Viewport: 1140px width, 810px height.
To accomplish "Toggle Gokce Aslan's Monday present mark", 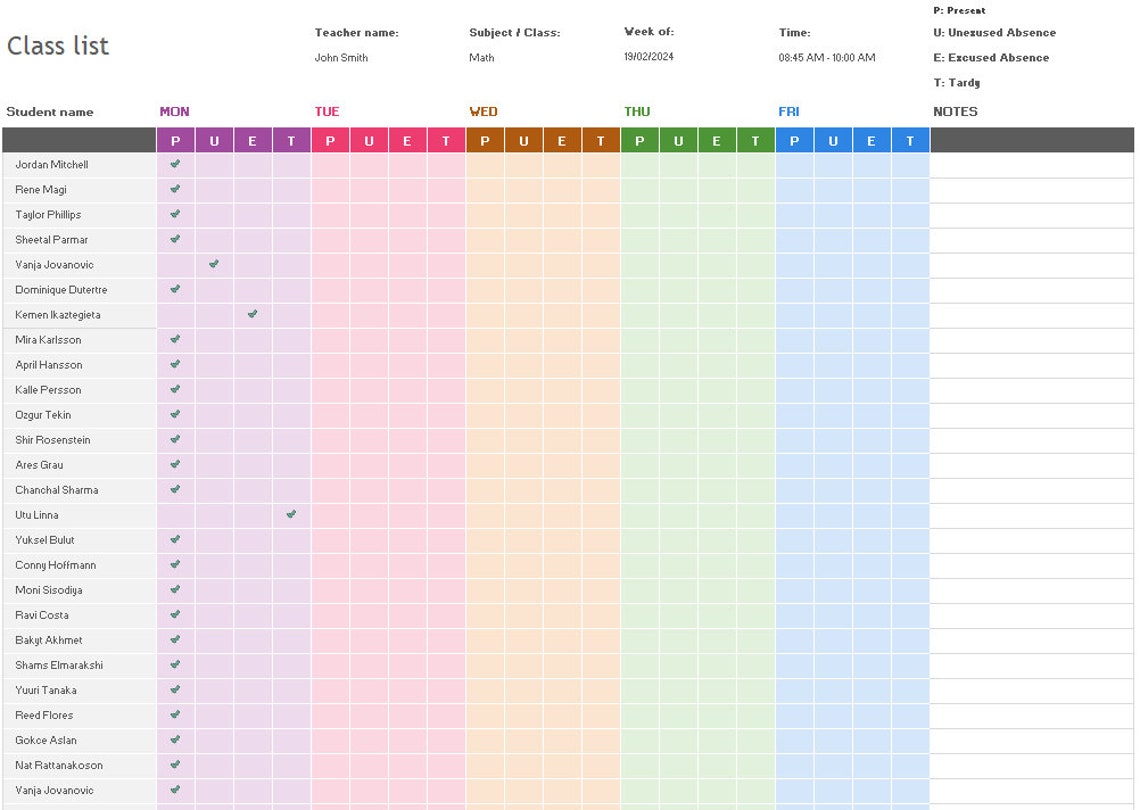I will point(175,740).
